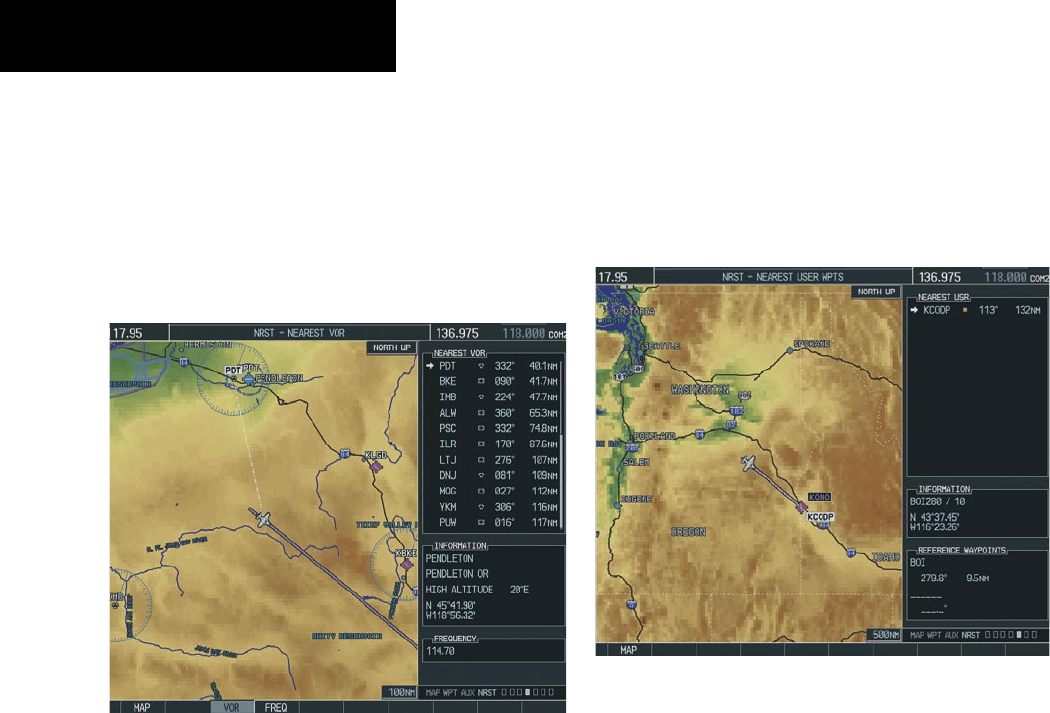The height and width of the screenshot is (713, 1050).
Task: Click the PENDLETON OR information line
Action: 457,574
